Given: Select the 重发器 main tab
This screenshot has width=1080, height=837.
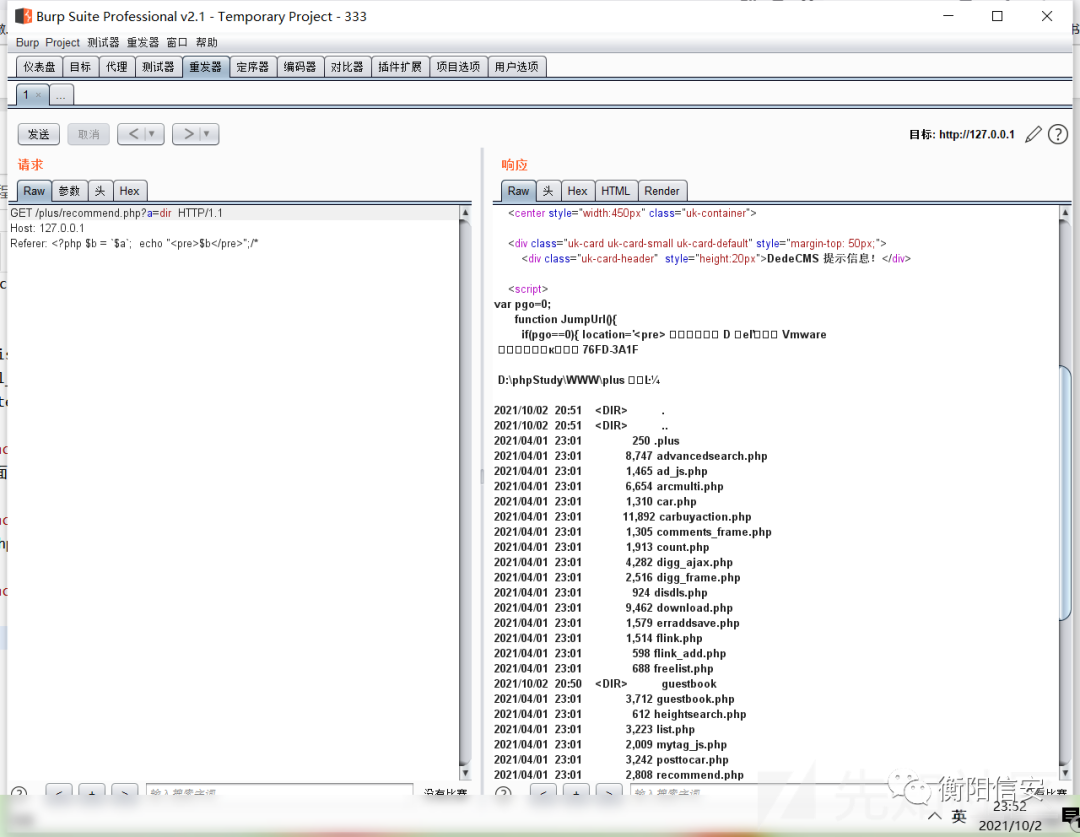Looking at the screenshot, I should [206, 67].
